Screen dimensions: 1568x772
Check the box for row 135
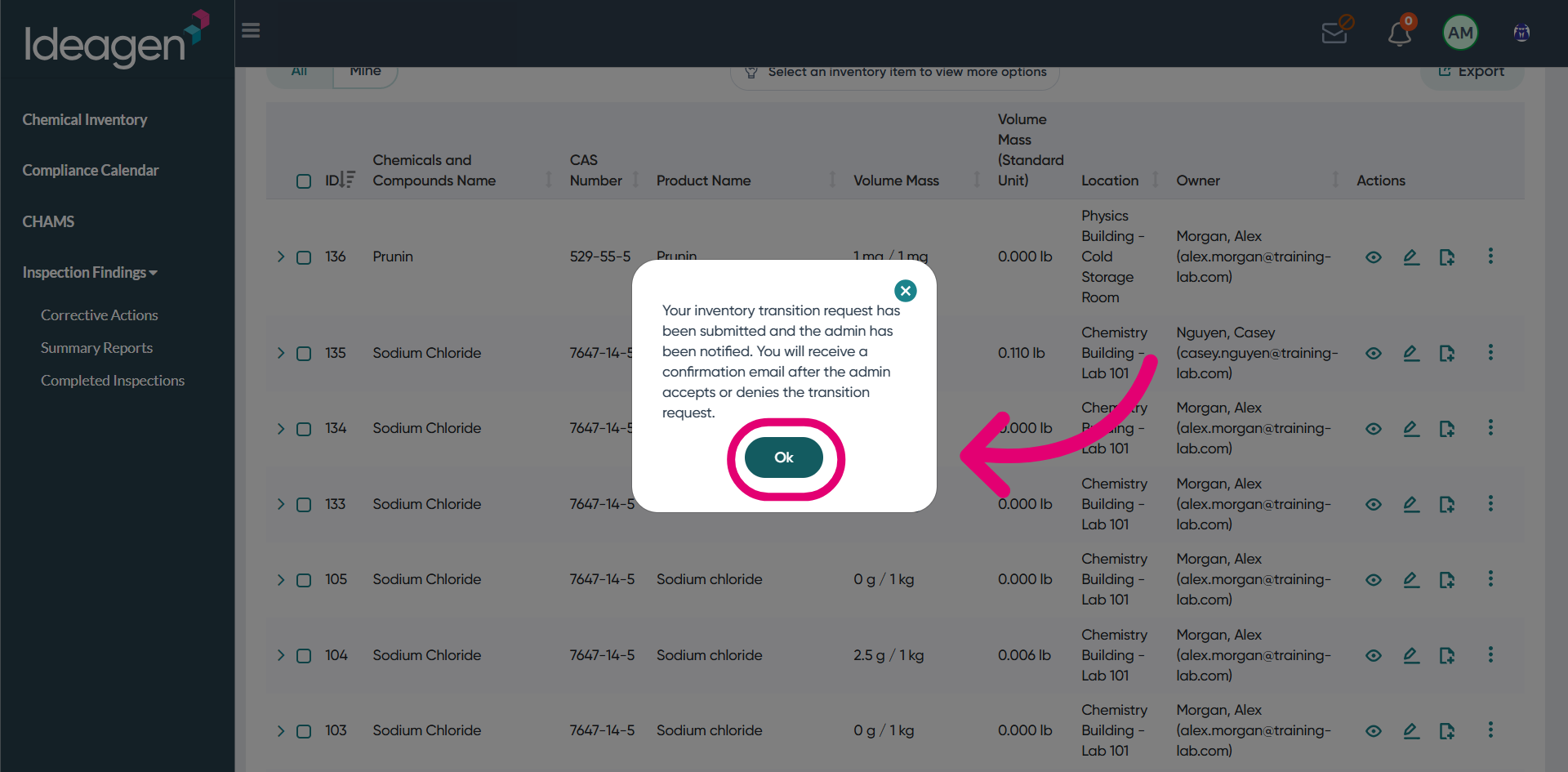304,354
